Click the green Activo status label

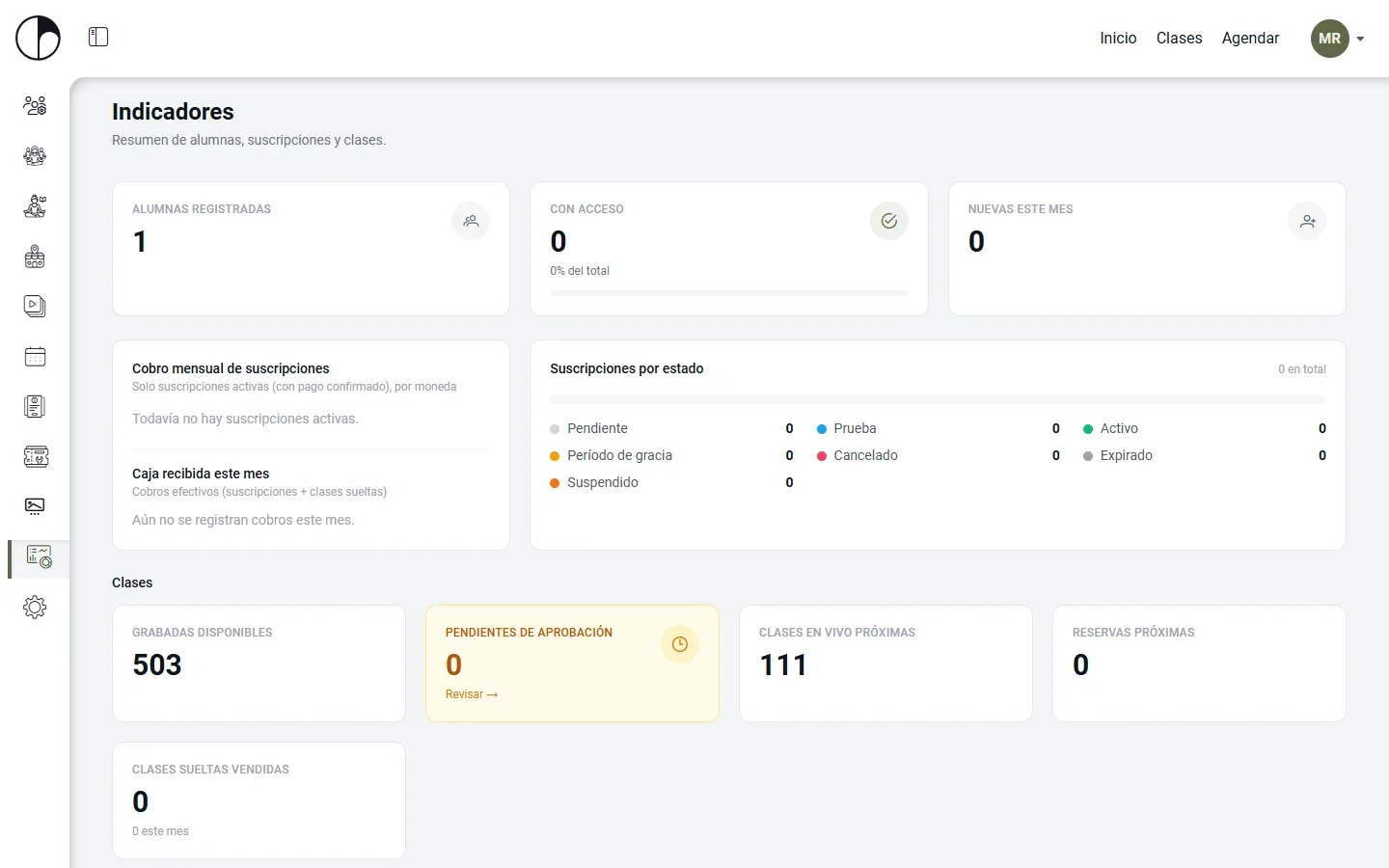click(x=1119, y=428)
